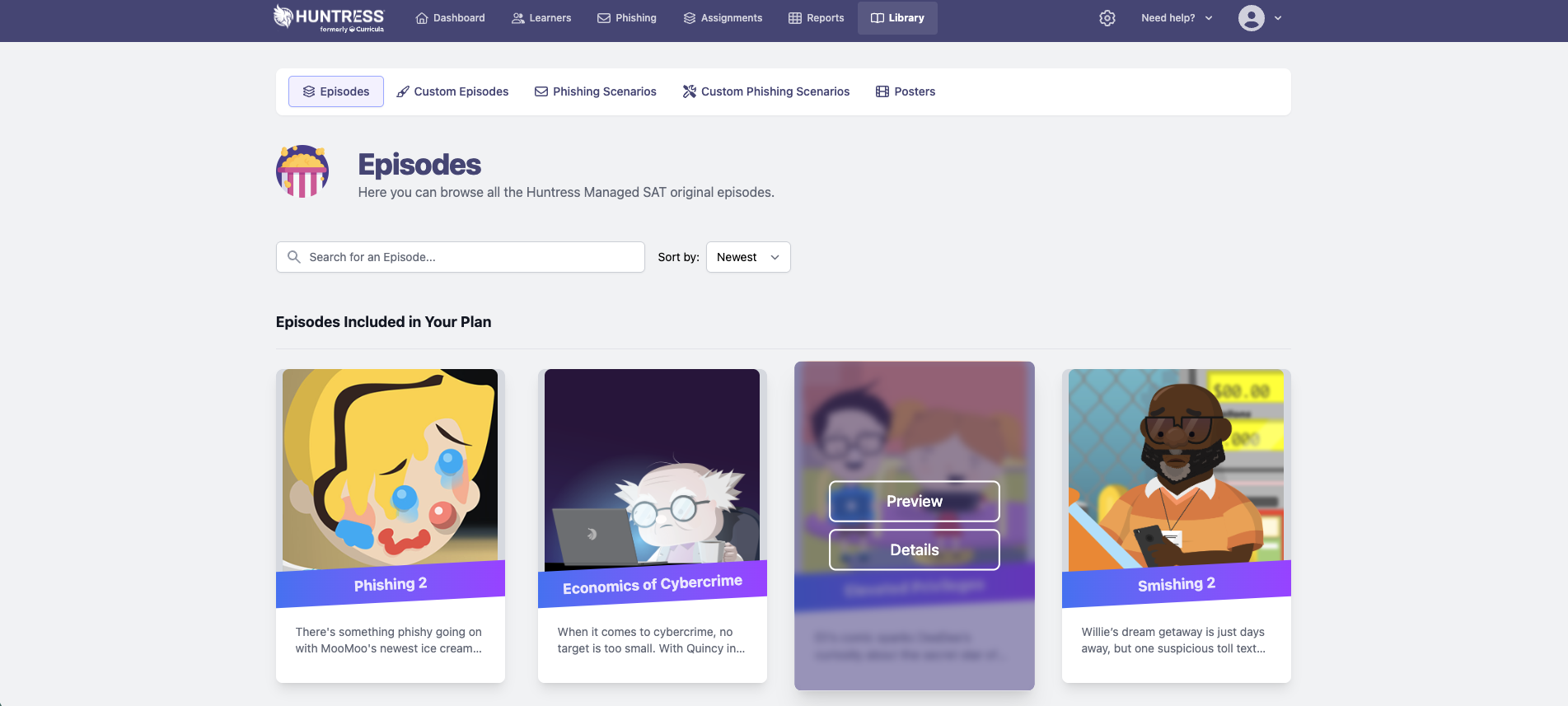The image size is (1568, 706).
Task: Open settings via the gear icon
Action: coord(1107,18)
